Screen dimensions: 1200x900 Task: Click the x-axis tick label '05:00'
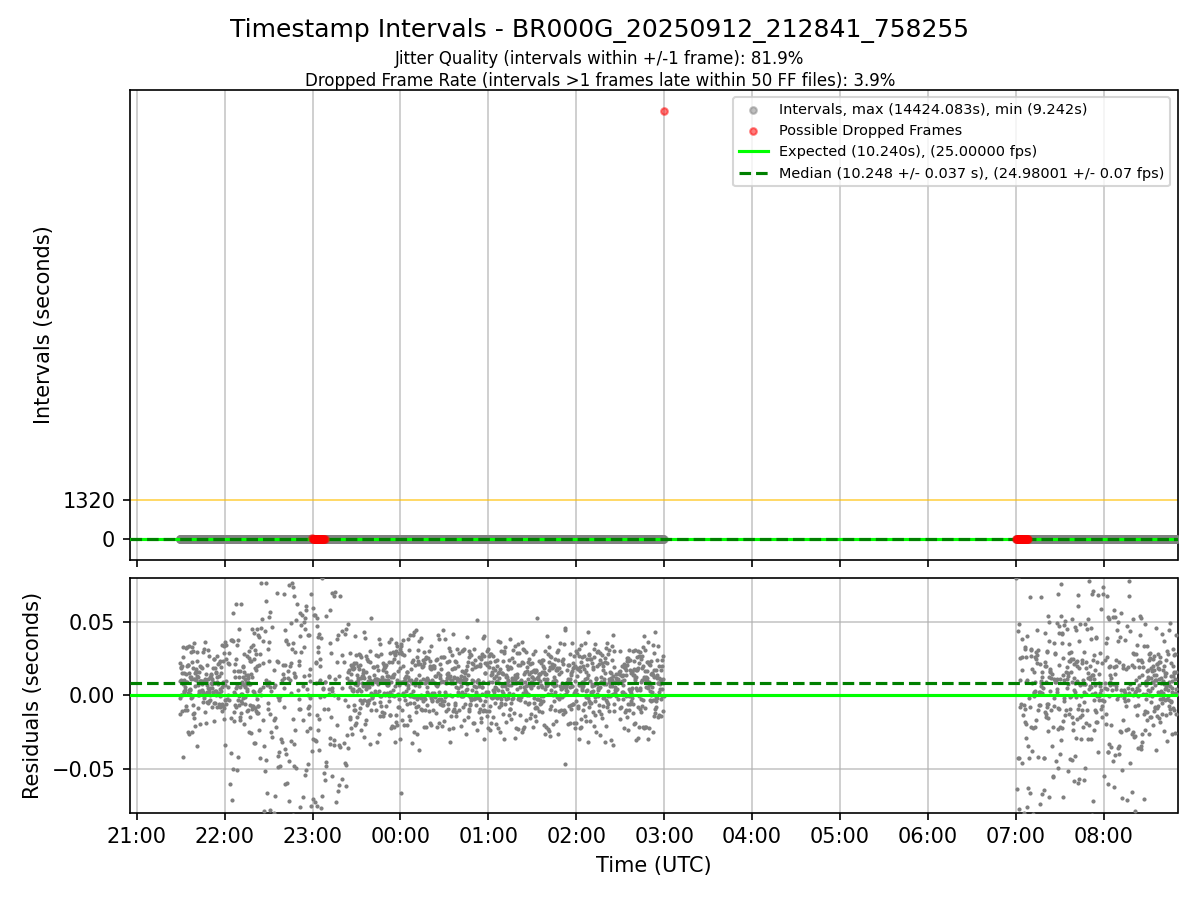[x=840, y=834]
